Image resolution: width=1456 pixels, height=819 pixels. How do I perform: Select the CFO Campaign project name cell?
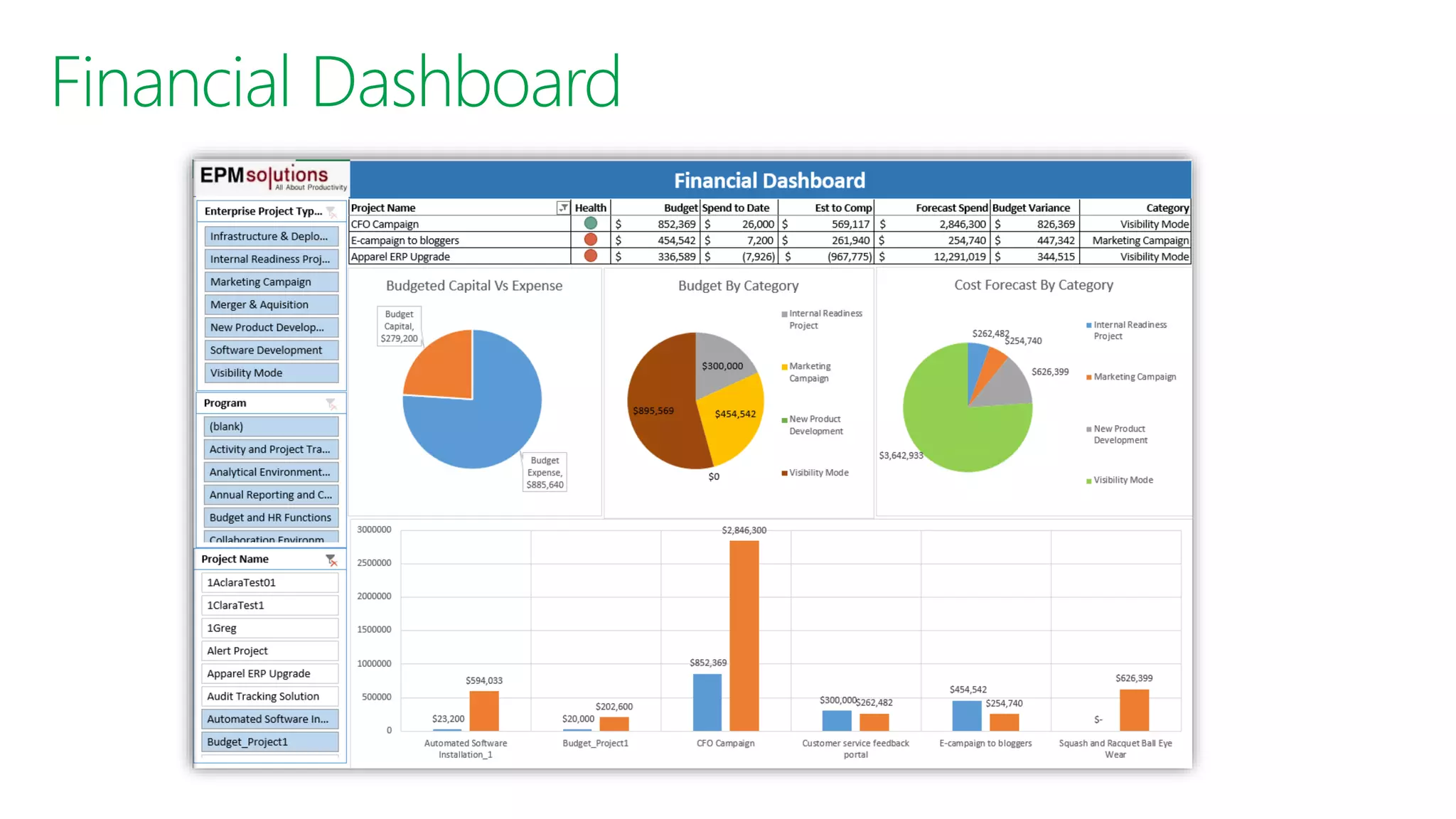460,224
